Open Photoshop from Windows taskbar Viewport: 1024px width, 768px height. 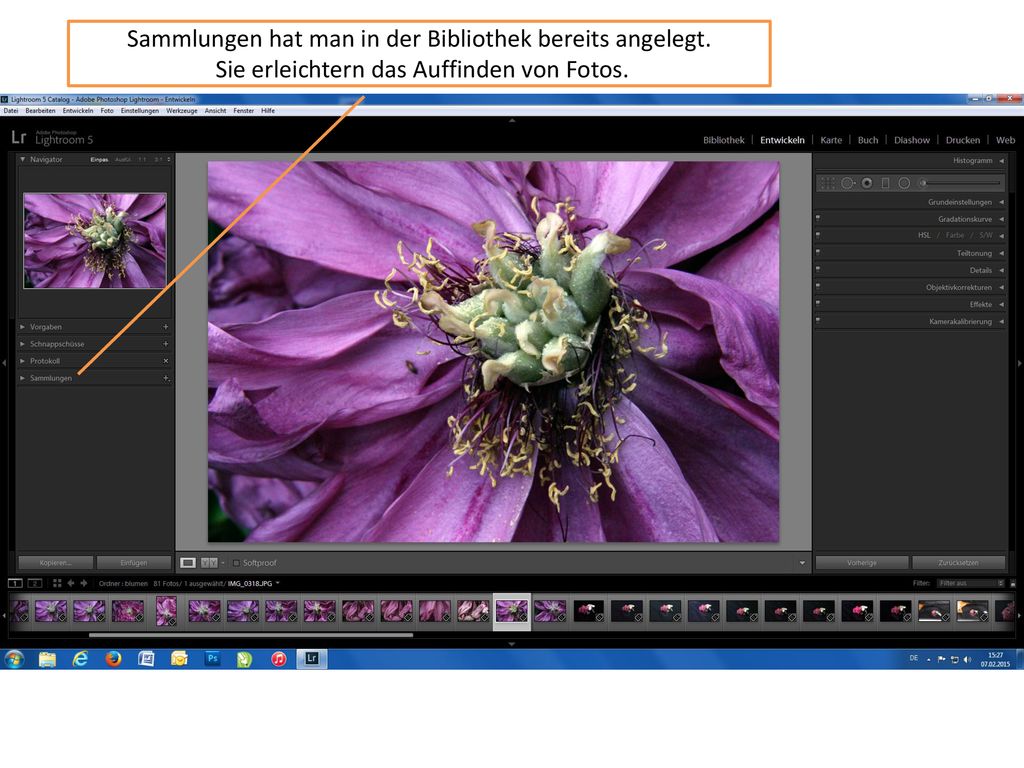212,659
